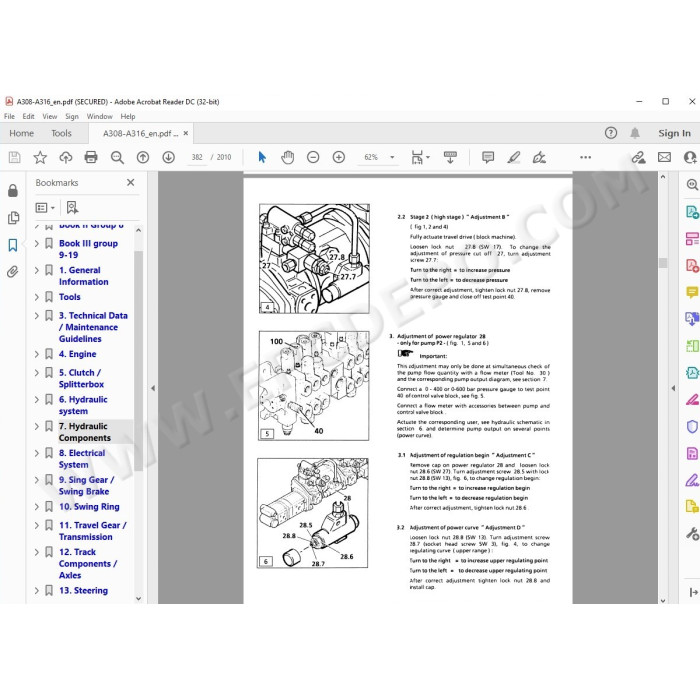Open the Help menu
The height and width of the screenshot is (700, 700).
coord(128,117)
